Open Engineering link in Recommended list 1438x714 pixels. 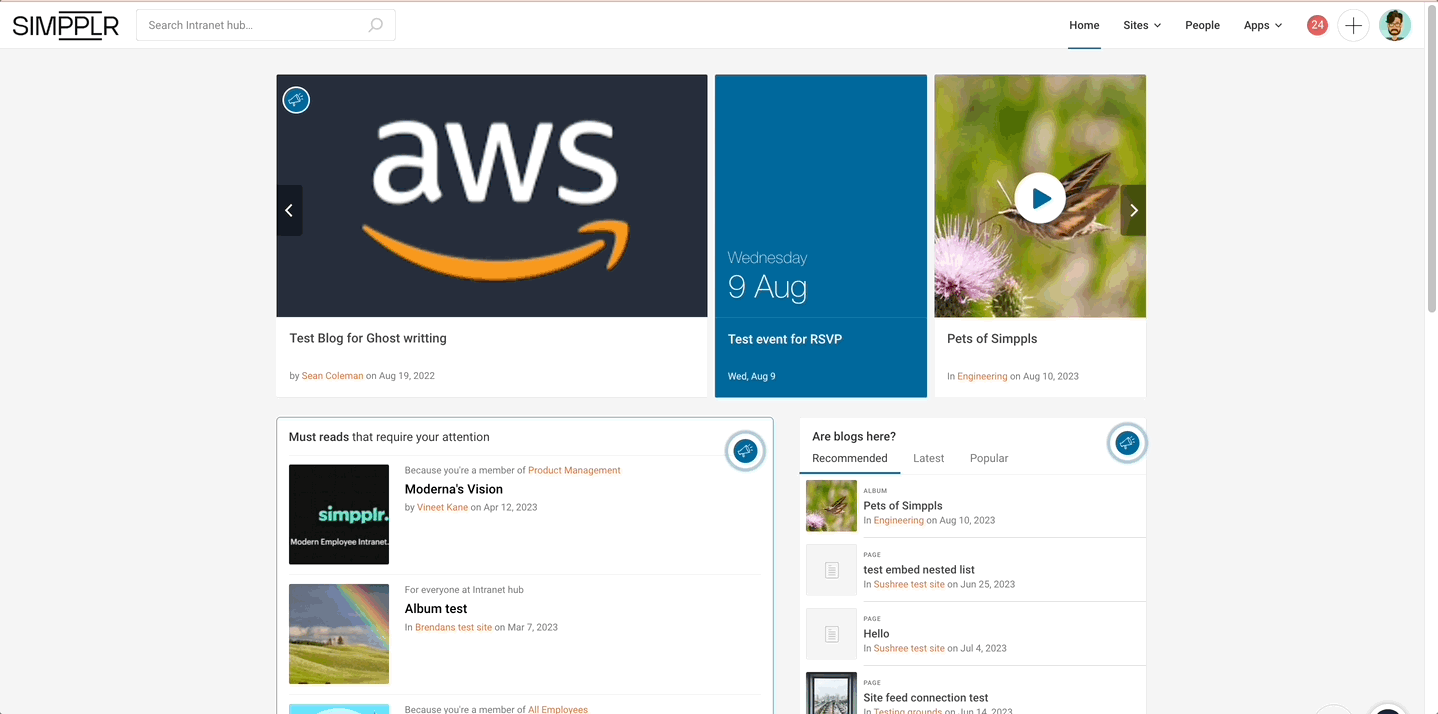[899, 520]
